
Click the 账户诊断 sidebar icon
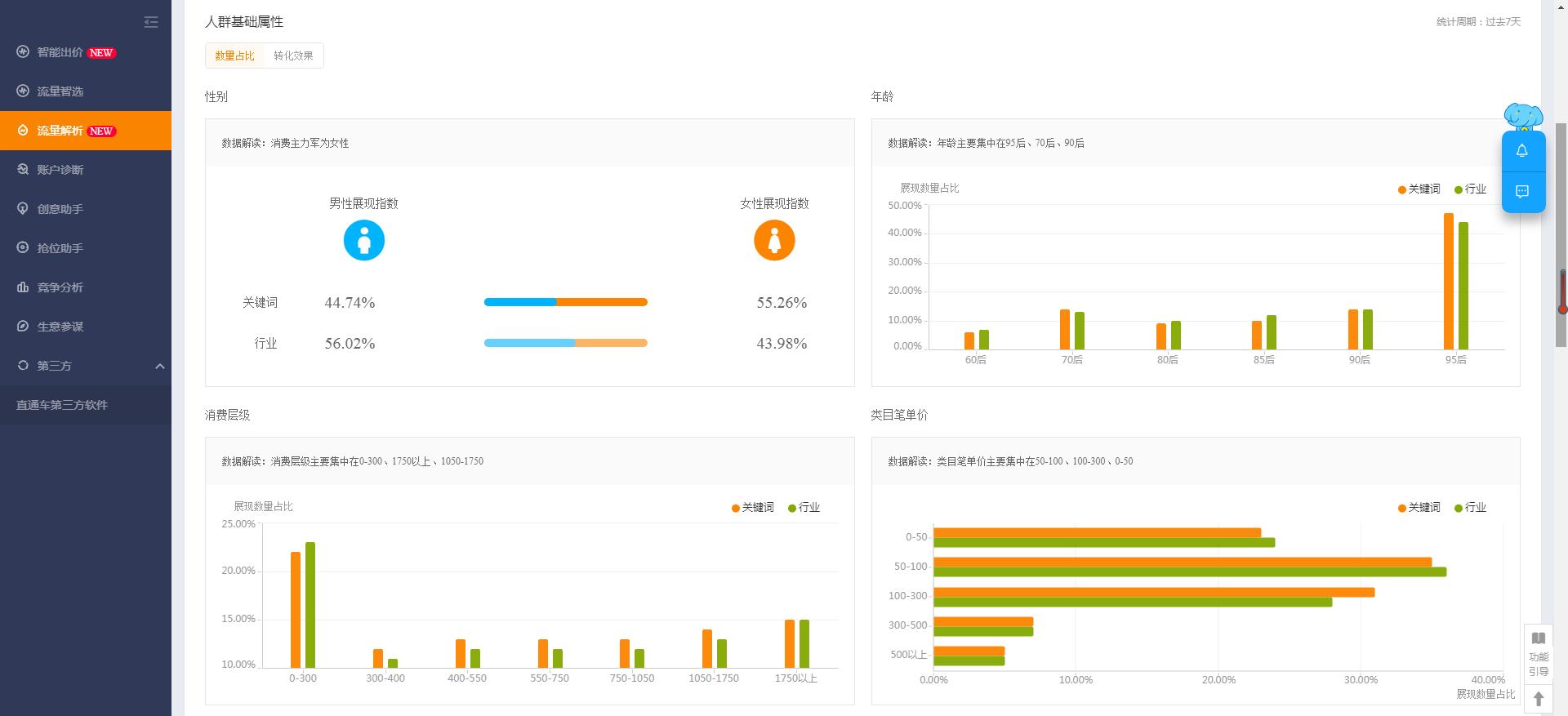click(x=23, y=169)
